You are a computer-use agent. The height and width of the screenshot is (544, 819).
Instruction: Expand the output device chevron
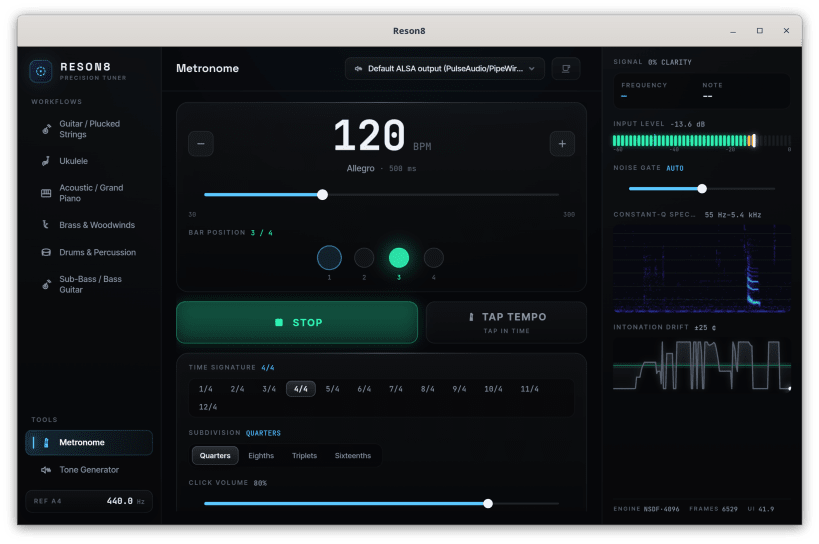coord(532,69)
